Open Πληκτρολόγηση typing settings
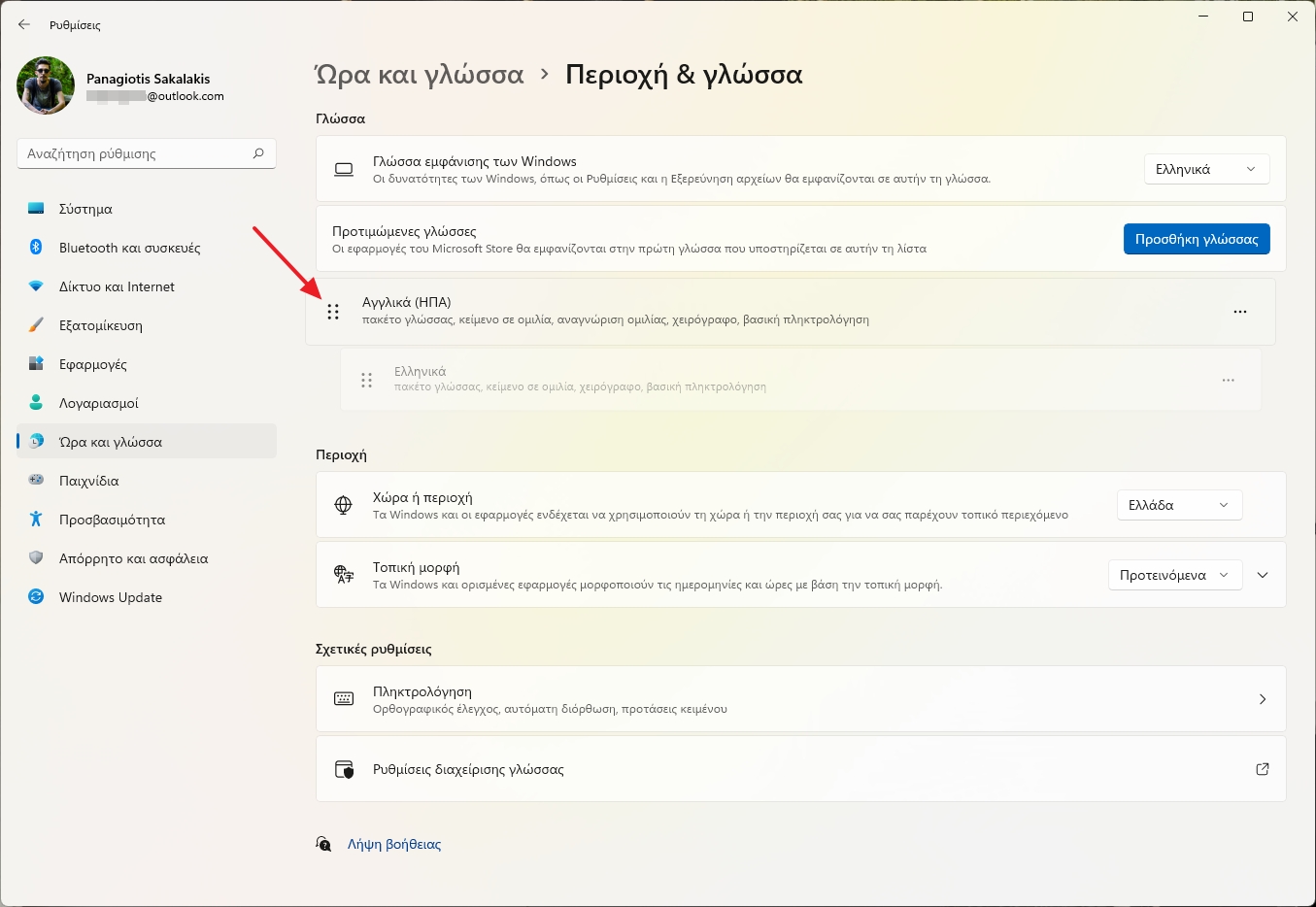The width and height of the screenshot is (1316, 907). (800, 699)
